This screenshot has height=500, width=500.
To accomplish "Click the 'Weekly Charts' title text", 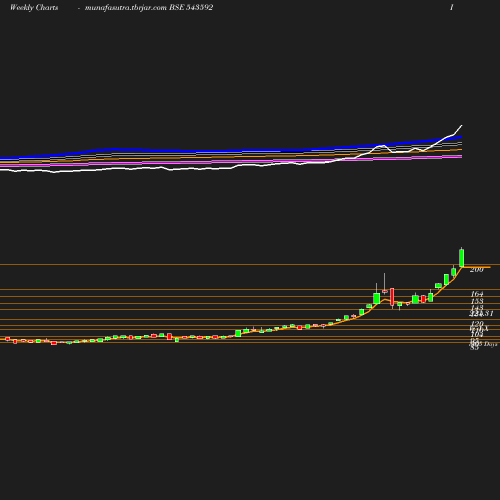I will click(34, 7).
